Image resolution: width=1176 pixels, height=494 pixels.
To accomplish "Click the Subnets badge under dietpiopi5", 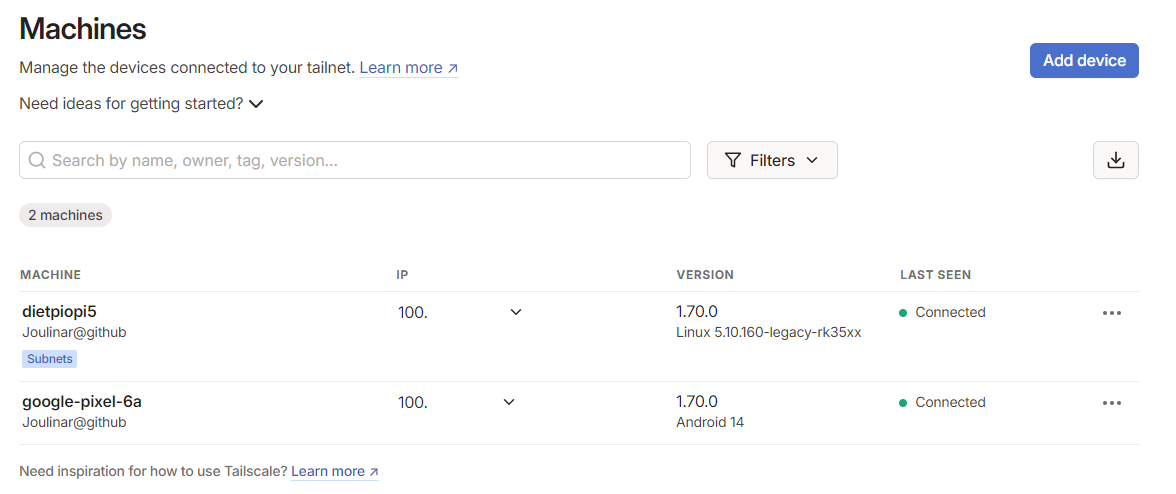I will click(50, 359).
